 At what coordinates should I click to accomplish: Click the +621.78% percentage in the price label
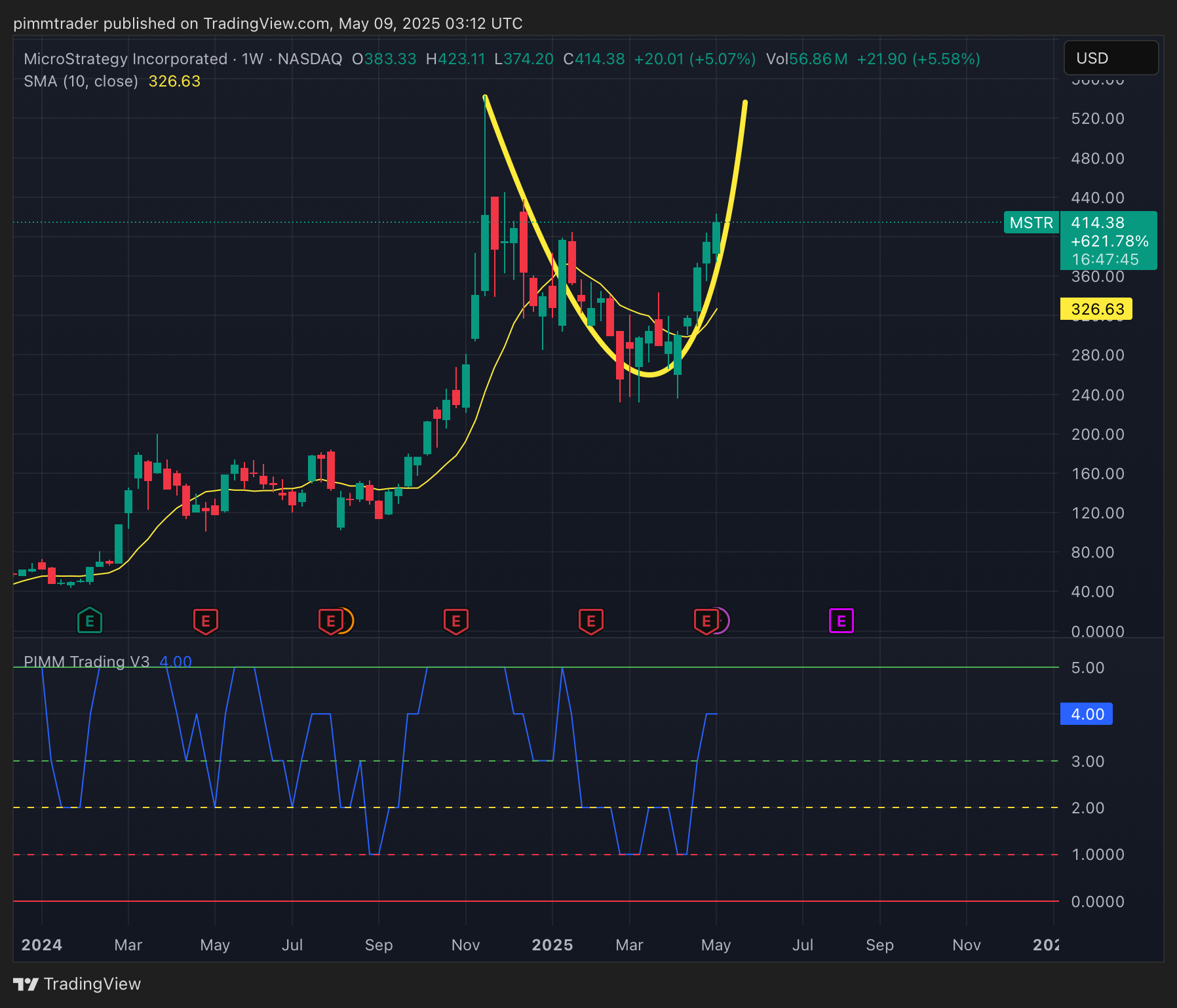tap(1109, 241)
